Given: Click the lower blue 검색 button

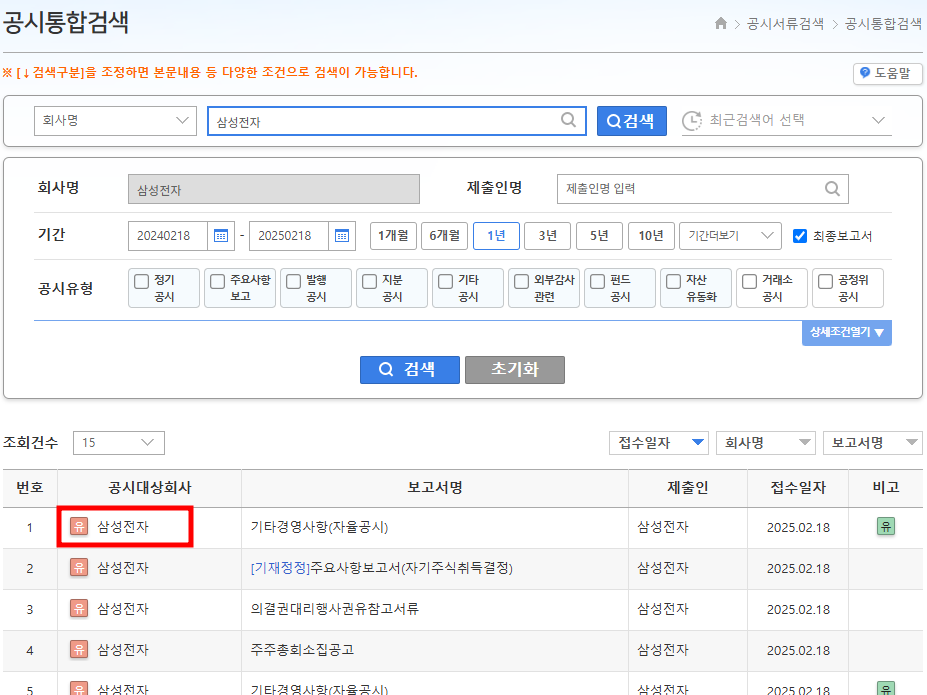Looking at the screenshot, I should [x=410, y=369].
